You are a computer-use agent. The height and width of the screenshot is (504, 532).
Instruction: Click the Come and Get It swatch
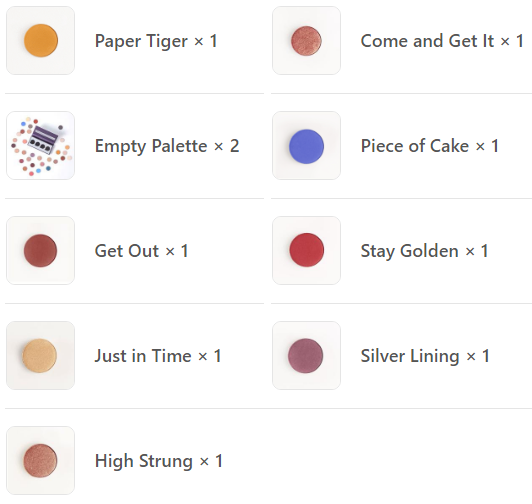306,40
